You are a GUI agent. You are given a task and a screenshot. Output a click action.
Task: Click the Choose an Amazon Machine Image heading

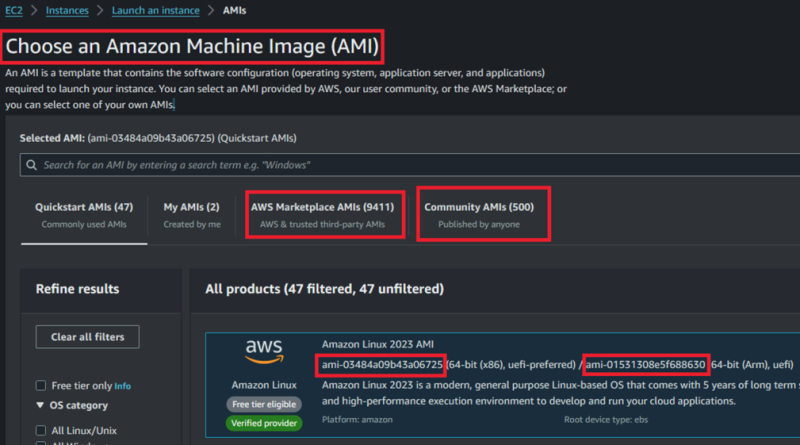click(x=192, y=46)
